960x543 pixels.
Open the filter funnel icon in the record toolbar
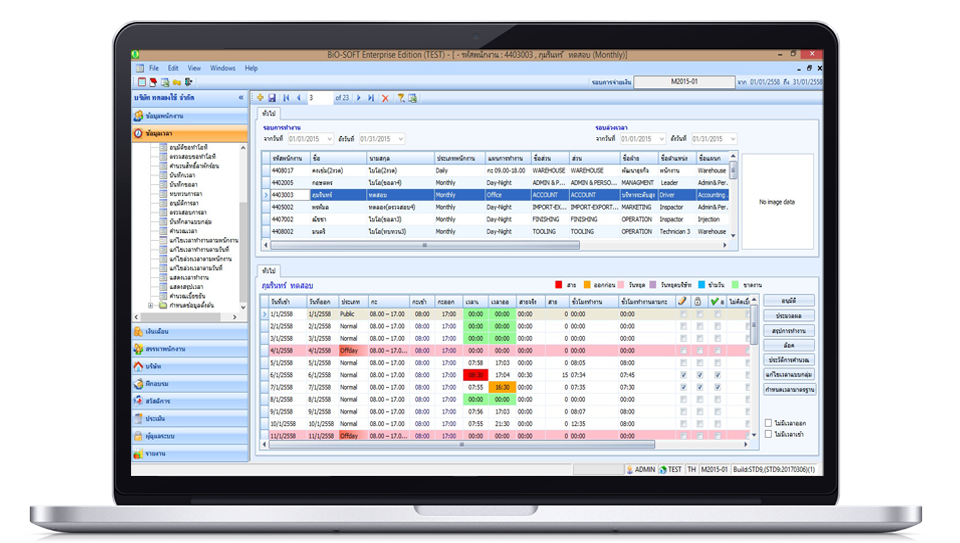point(401,98)
